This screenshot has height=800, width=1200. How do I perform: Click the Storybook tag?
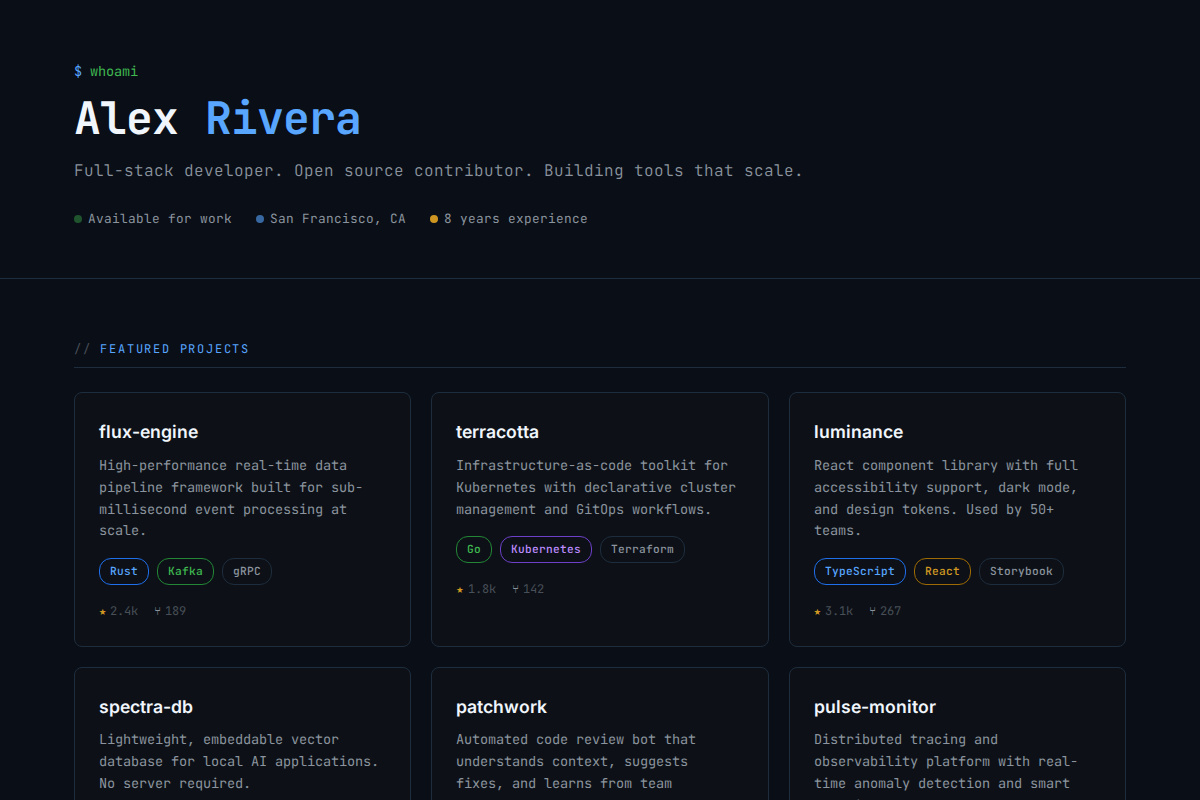click(x=1021, y=572)
